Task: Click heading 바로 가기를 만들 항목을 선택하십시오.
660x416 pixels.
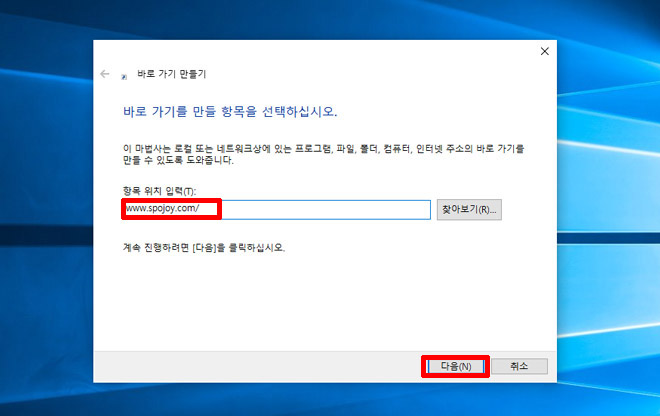Action: tap(230, 112)
